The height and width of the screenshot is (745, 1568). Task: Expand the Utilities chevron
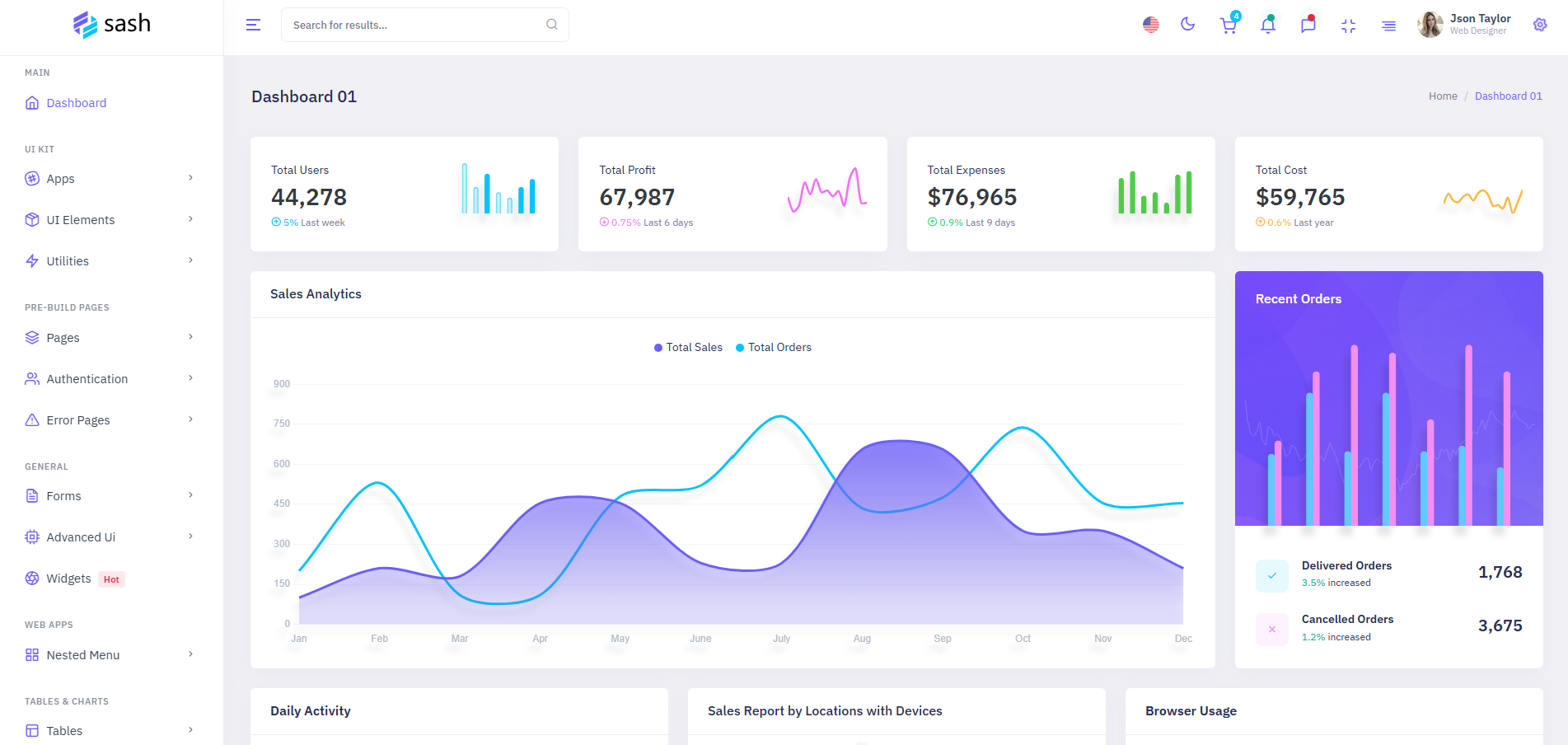(x=190, y=260)
